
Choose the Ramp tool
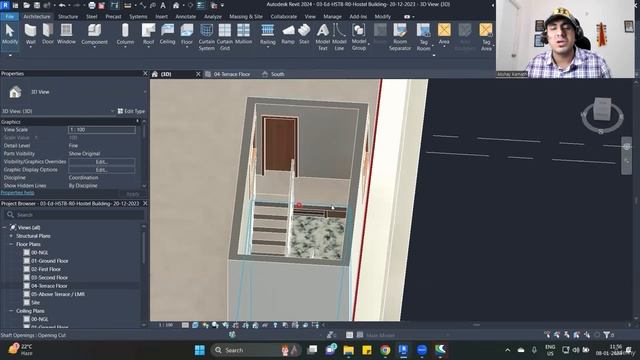[288, 33]
